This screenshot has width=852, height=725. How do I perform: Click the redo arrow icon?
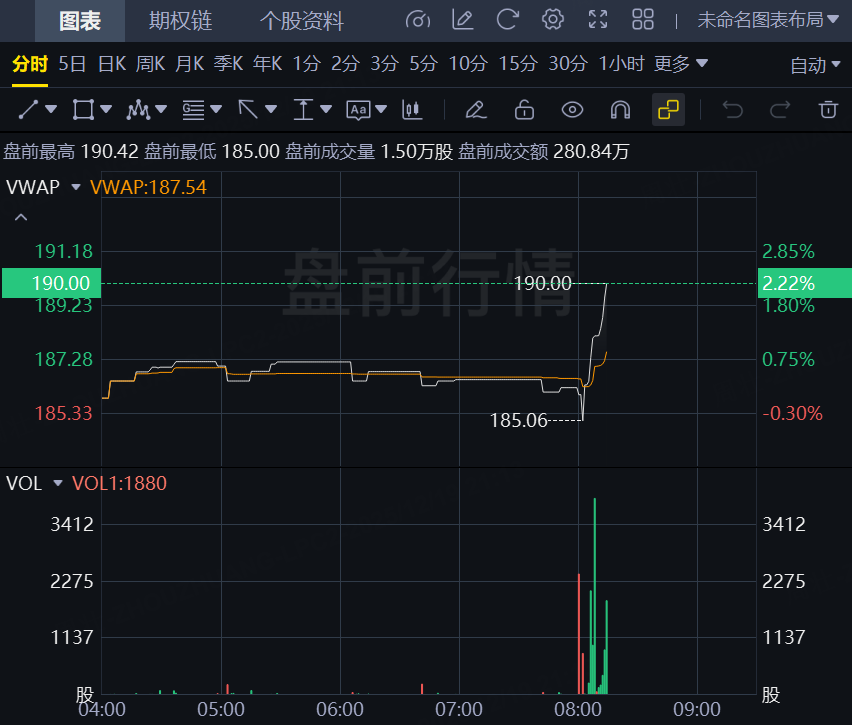pos(780,110)
